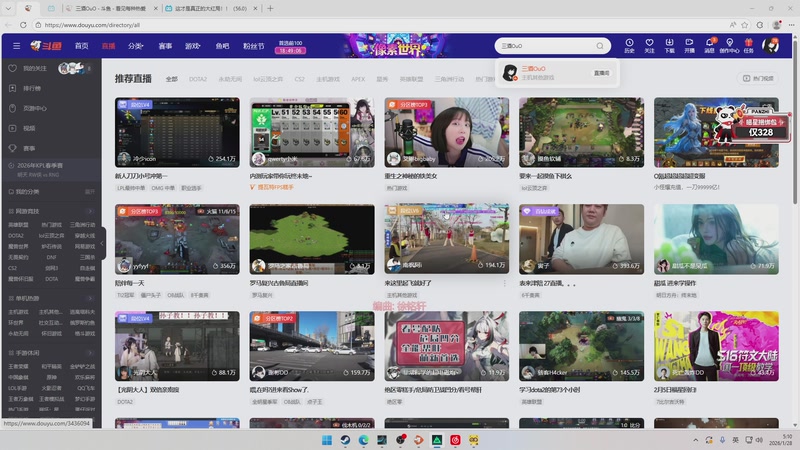Open the stream thumbnail showing Lv.51 52 53

312,132
